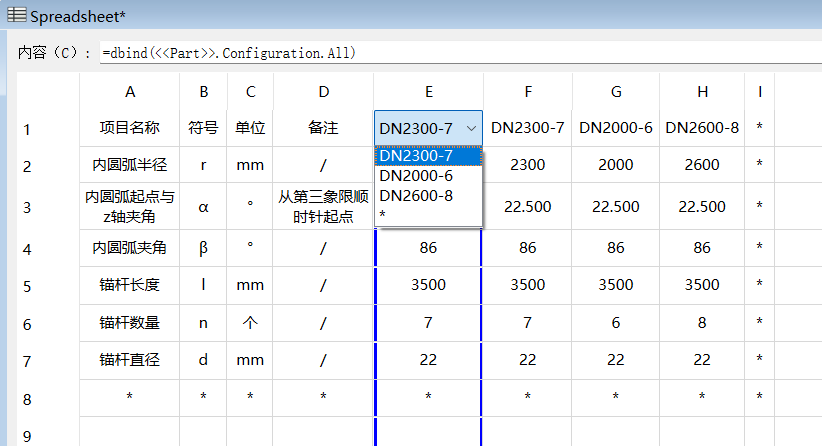
Task: Select column E header
Action: click(428, 92)
